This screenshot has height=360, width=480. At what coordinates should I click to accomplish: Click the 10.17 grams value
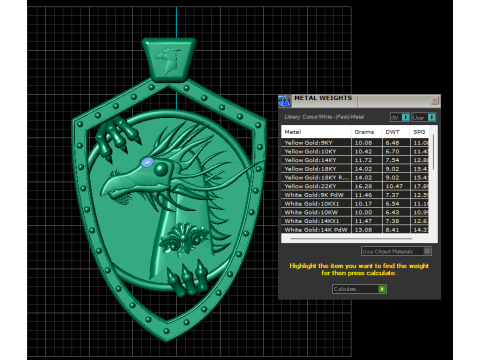(363, 203)
